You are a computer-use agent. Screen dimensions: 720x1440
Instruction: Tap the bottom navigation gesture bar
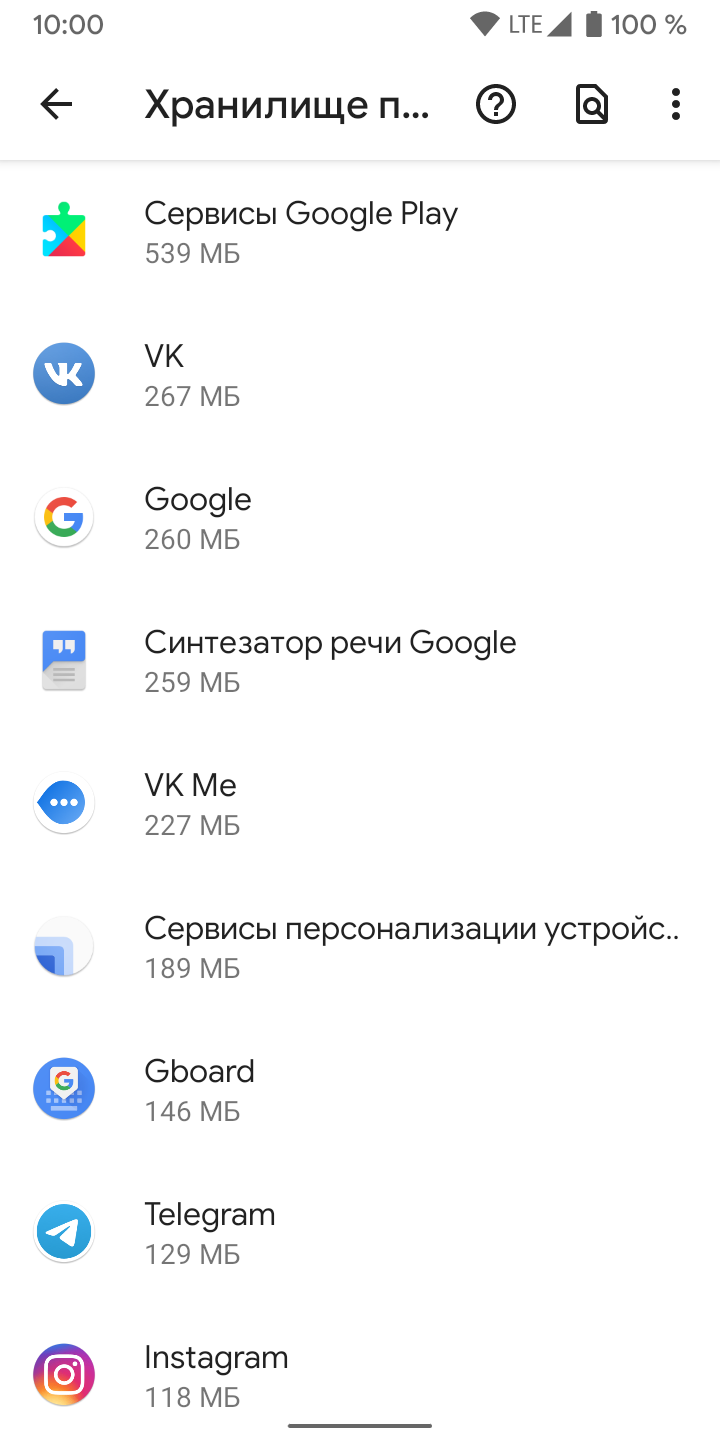[x=360, y=1425]
